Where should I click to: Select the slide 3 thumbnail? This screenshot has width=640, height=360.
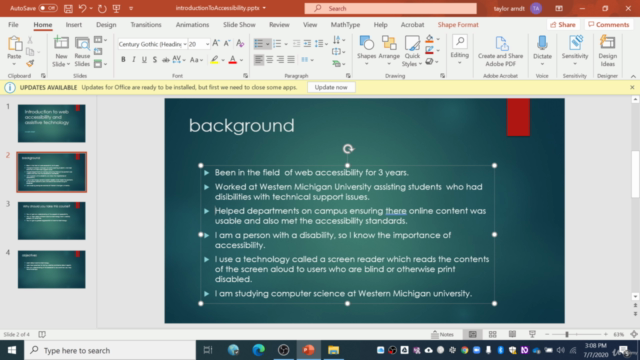[51, 220]
